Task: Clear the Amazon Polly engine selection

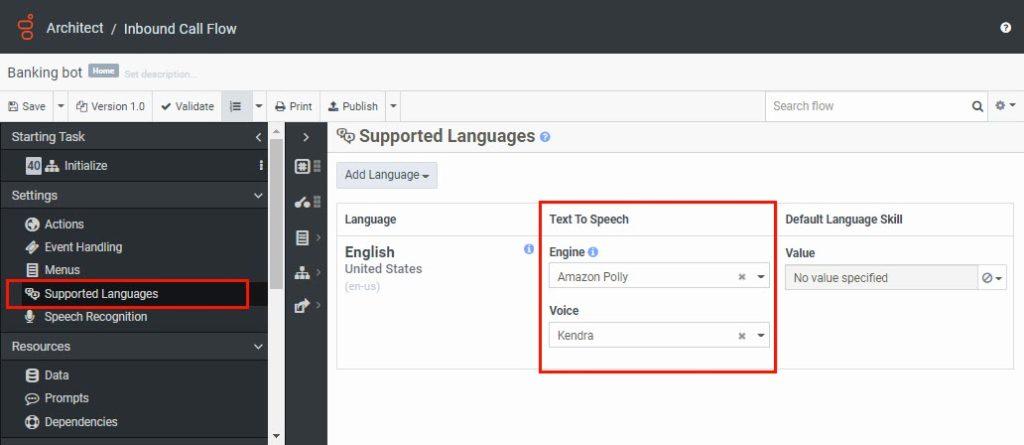Action: coord(742,277)
